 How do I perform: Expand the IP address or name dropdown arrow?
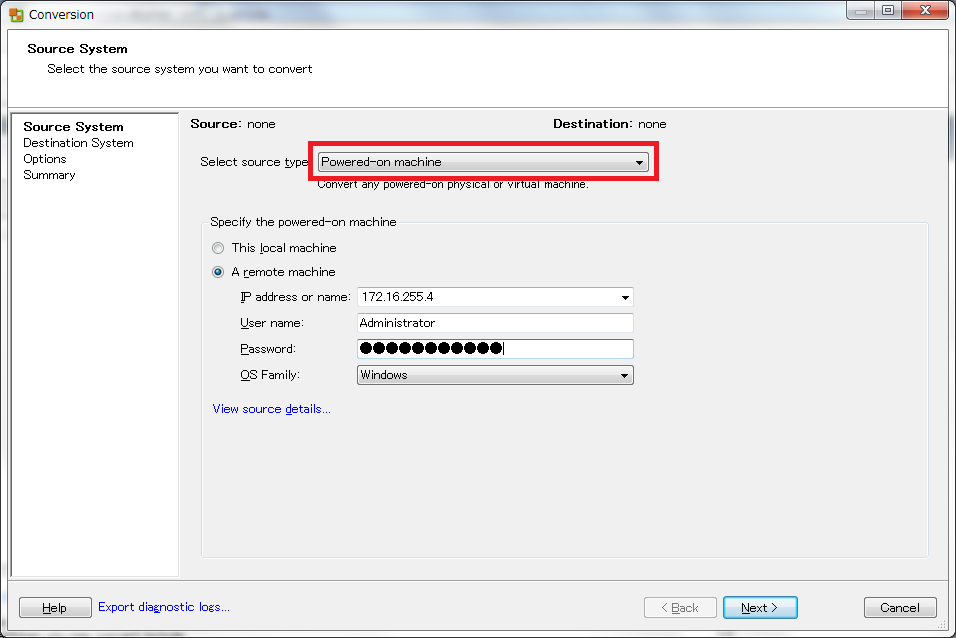click(625, 298)
